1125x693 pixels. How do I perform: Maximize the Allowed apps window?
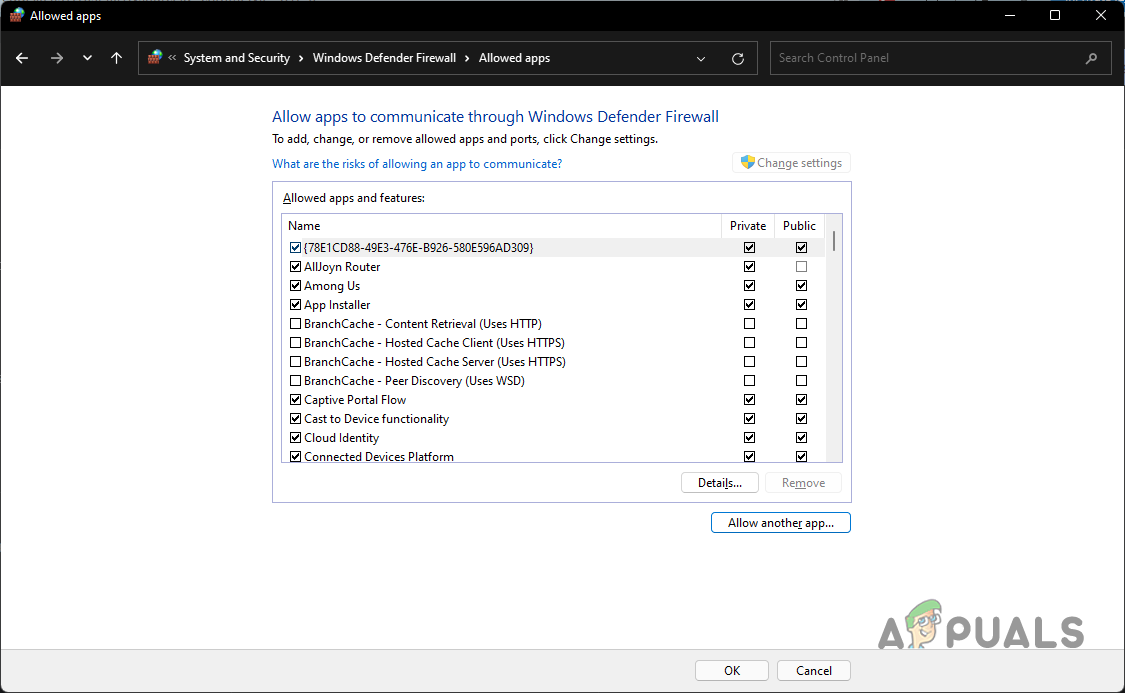[x=1055, y=15]
